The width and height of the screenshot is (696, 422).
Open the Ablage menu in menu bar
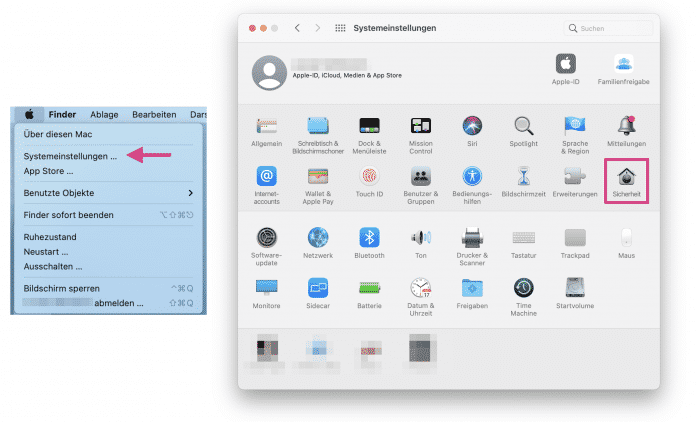[x=104, y=115]
